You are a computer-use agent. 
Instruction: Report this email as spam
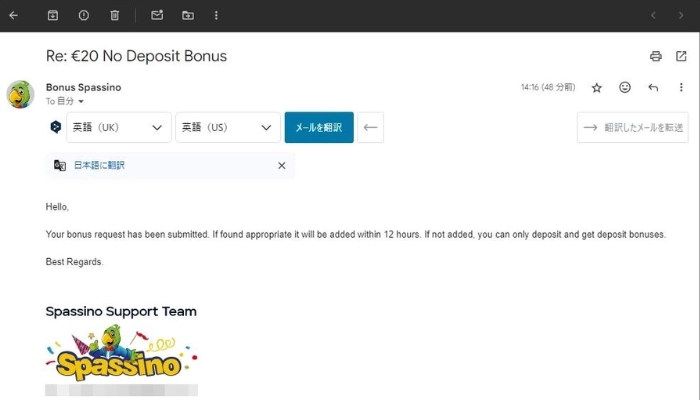(x=83, y=15)
